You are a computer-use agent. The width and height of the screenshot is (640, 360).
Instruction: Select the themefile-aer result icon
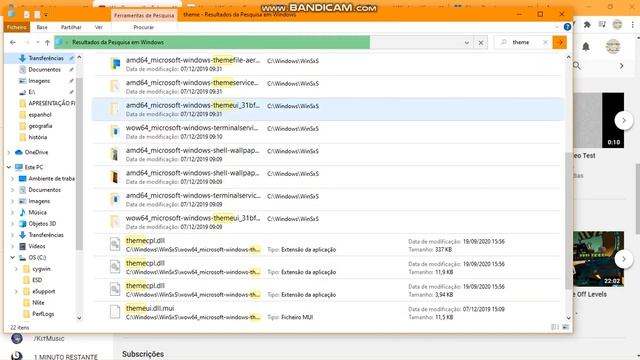(x=116, y=64)
